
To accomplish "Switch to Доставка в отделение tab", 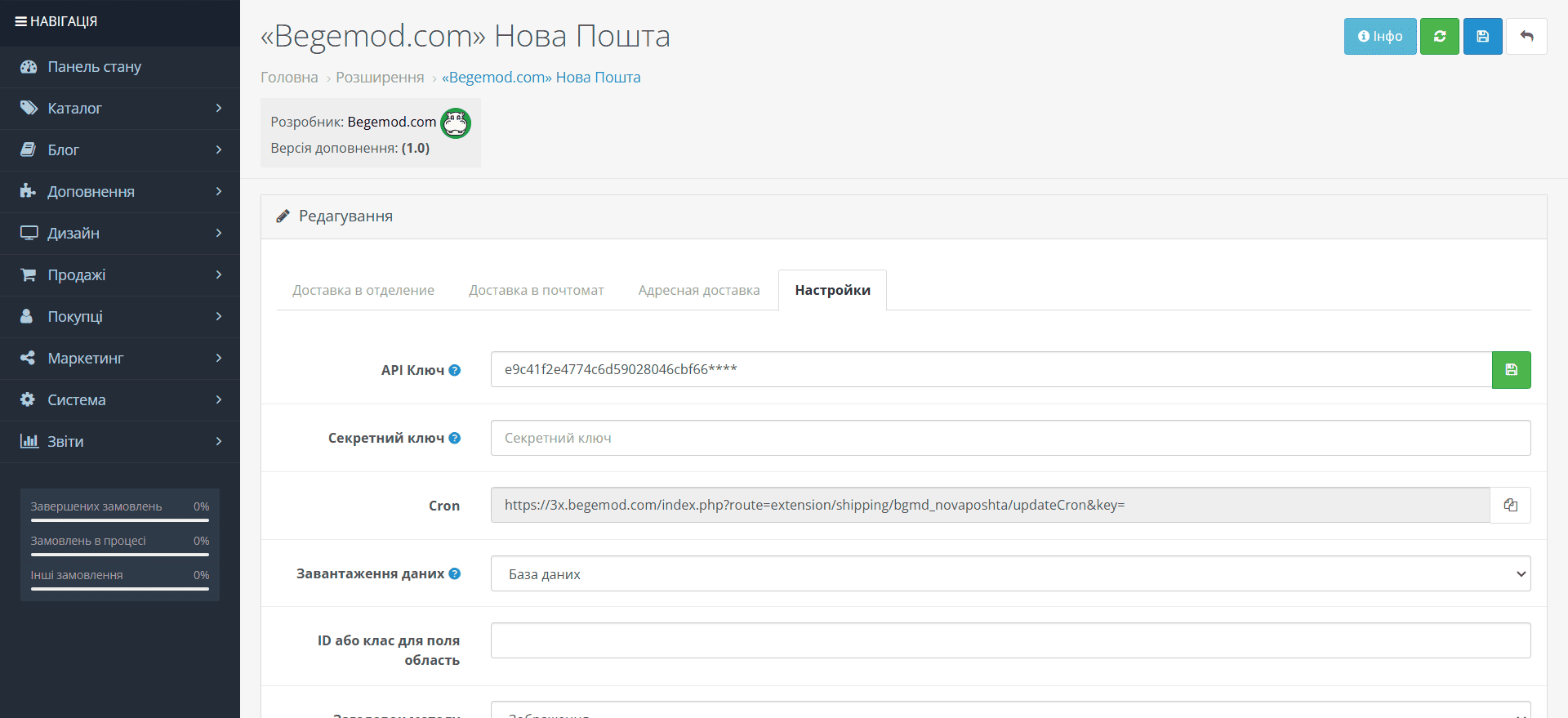I will click(x=363, y=290).
